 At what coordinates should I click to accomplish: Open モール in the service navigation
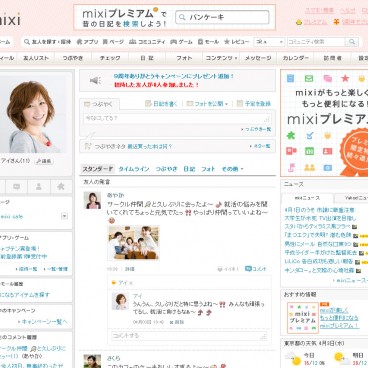(x=208, y=42)
